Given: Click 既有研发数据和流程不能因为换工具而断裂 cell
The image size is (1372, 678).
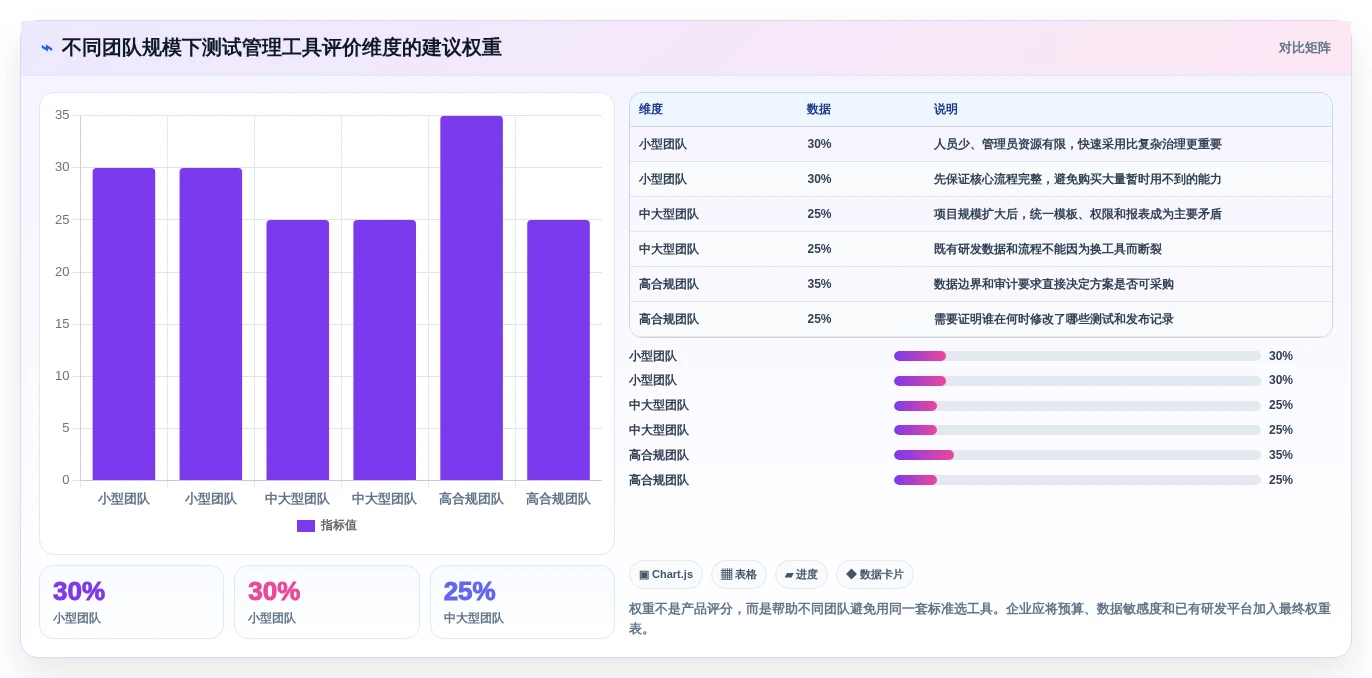Looking at the screenshot, I should point(1048,249).
